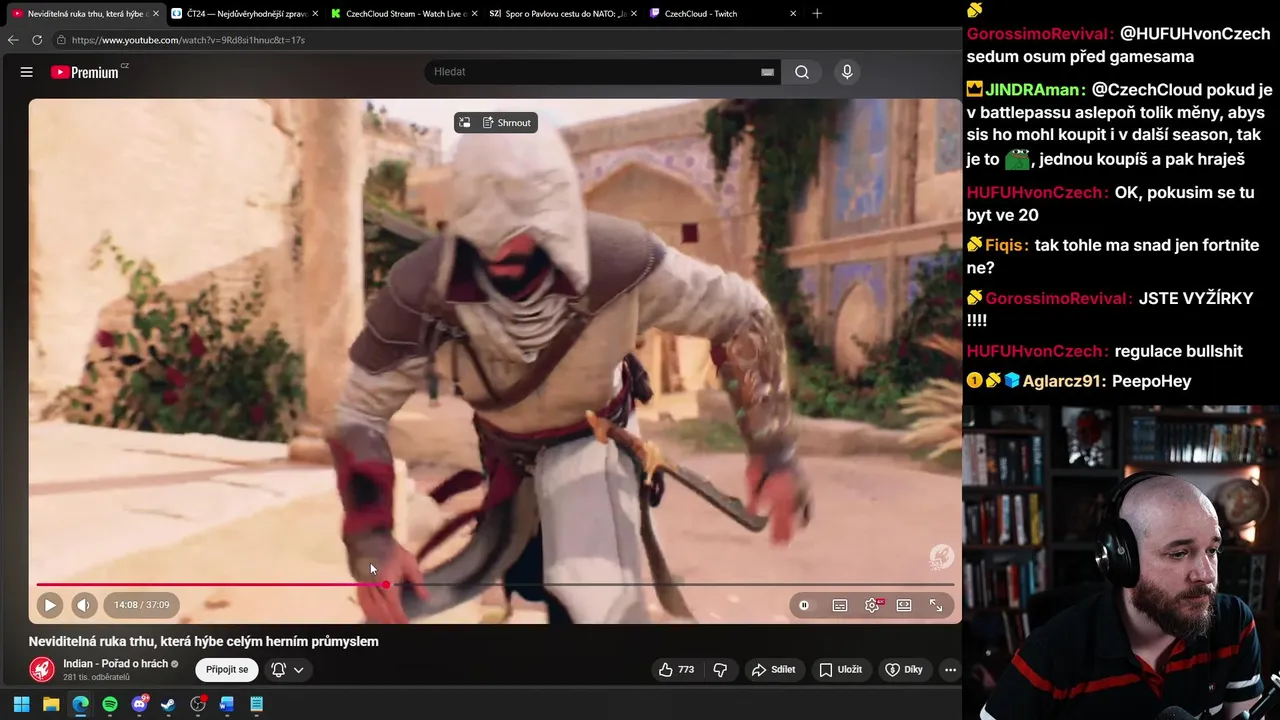Switch to the Spor o Pavlovu cestu tab
The image size is (1280, 720).
pyautogui.click(x=565, y=14)
